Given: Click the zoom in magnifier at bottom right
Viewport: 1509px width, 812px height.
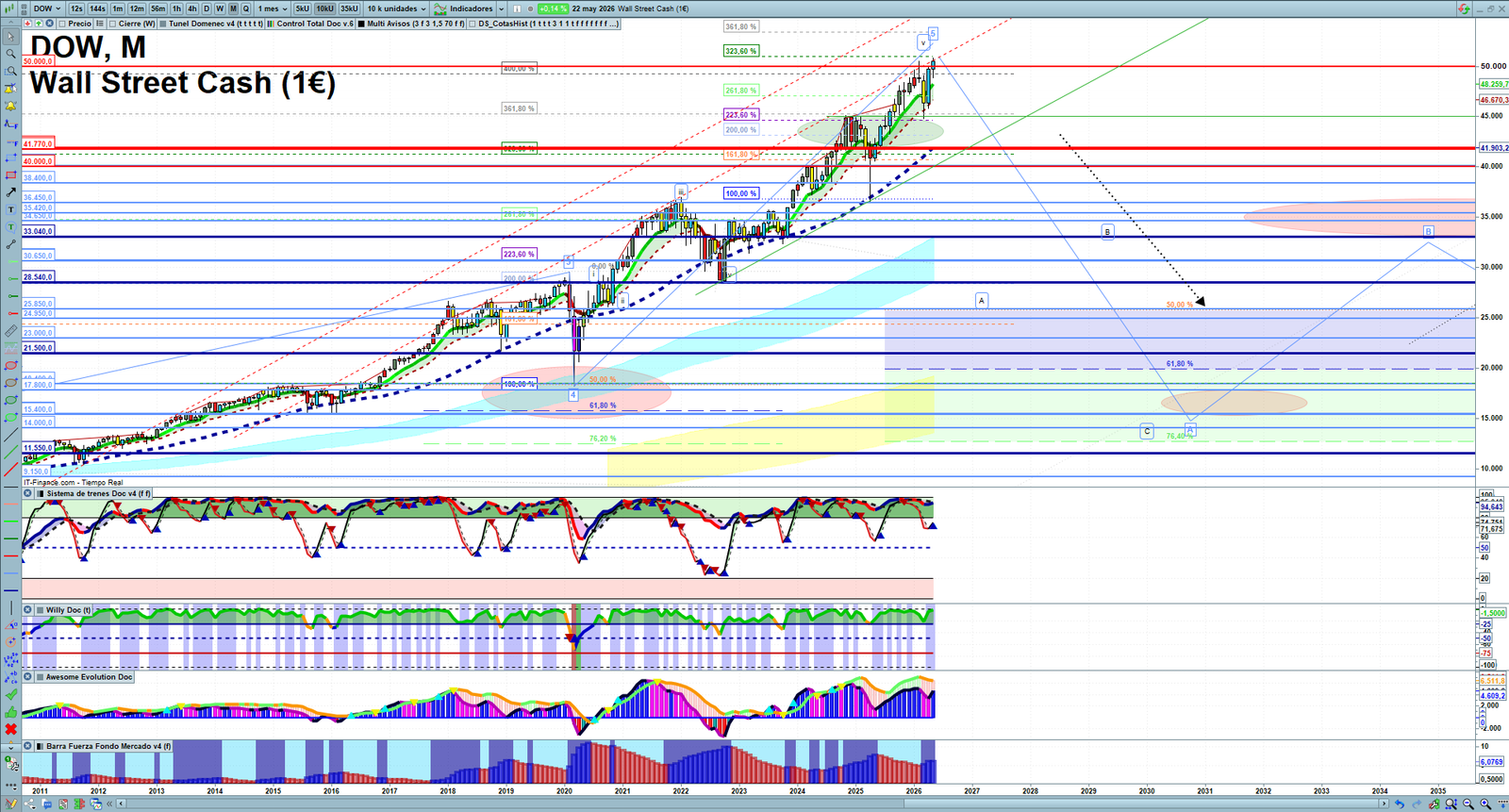Looking at the screenshot, I should [x=1485, y=804].
